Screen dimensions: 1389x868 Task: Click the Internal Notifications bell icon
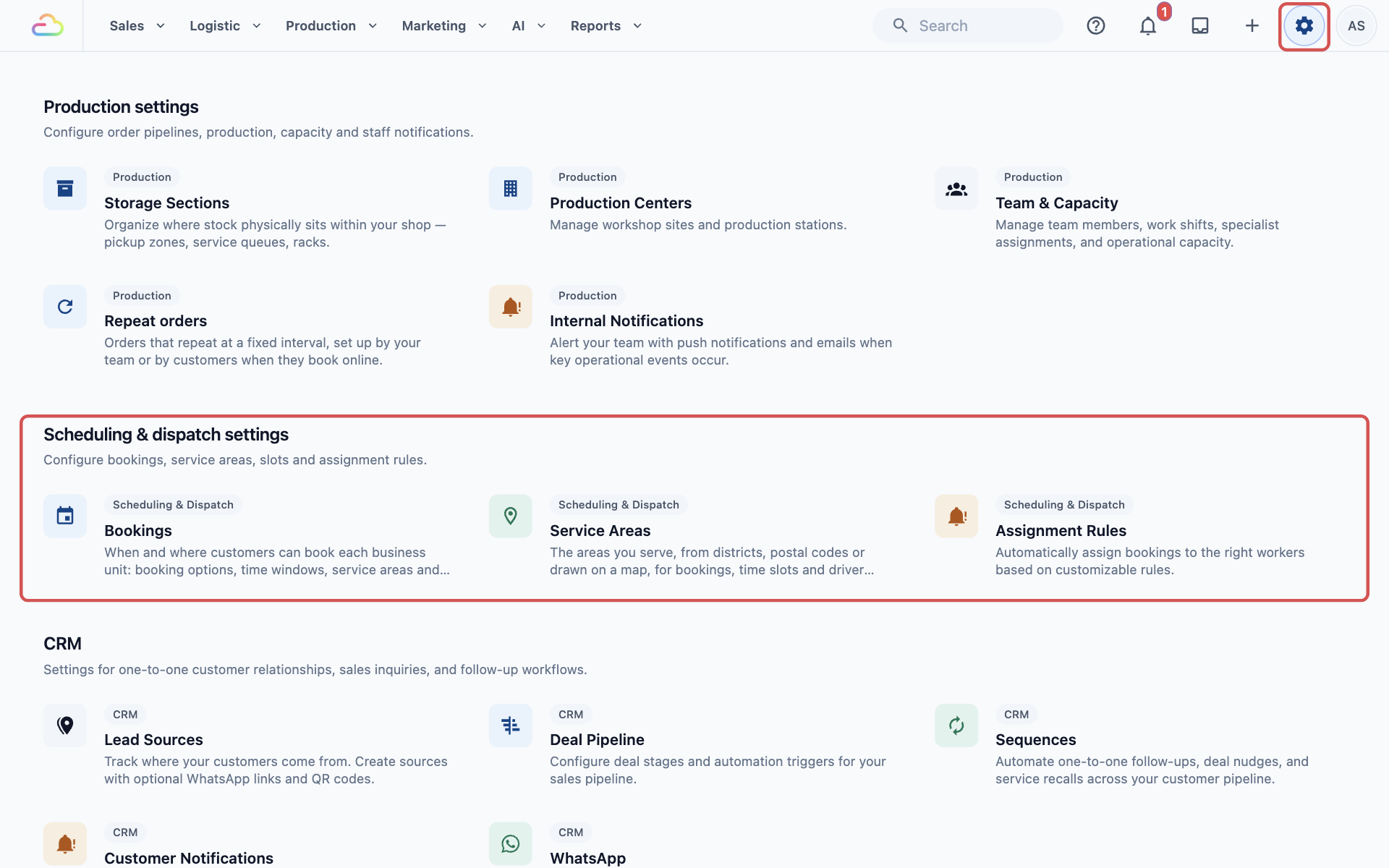pos(511,307)
